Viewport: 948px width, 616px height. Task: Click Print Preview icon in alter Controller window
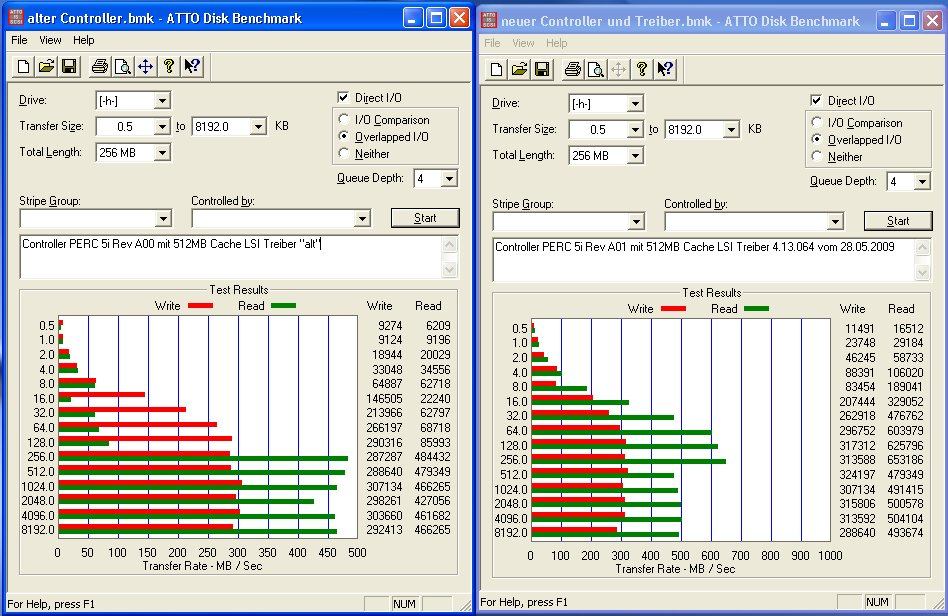[x=123, y=66]
